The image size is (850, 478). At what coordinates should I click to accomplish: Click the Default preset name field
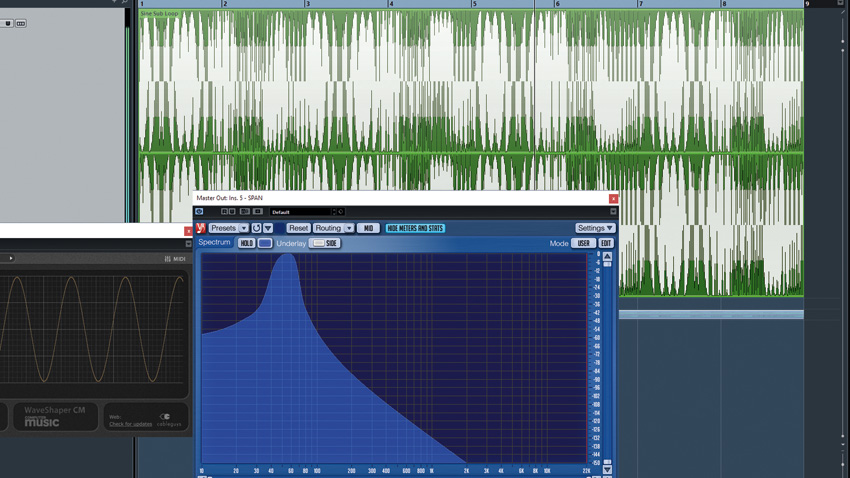pos(300,212)
